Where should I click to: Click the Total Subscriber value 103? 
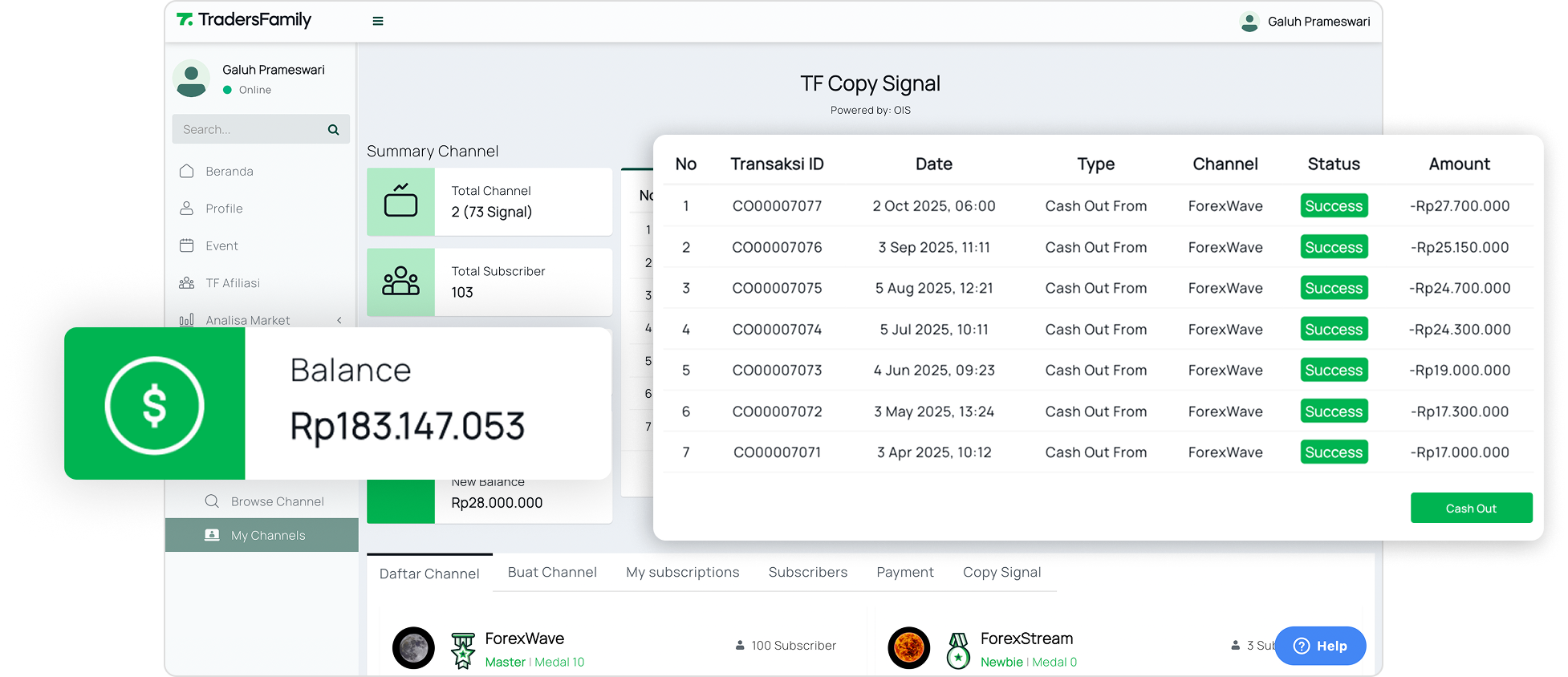pyautogui.click(x=462, y=293)
